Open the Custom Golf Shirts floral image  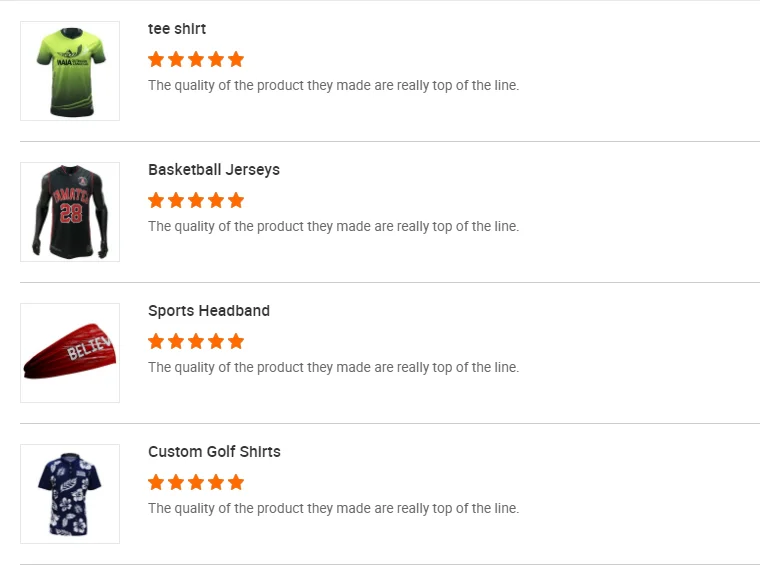point(70,494)
